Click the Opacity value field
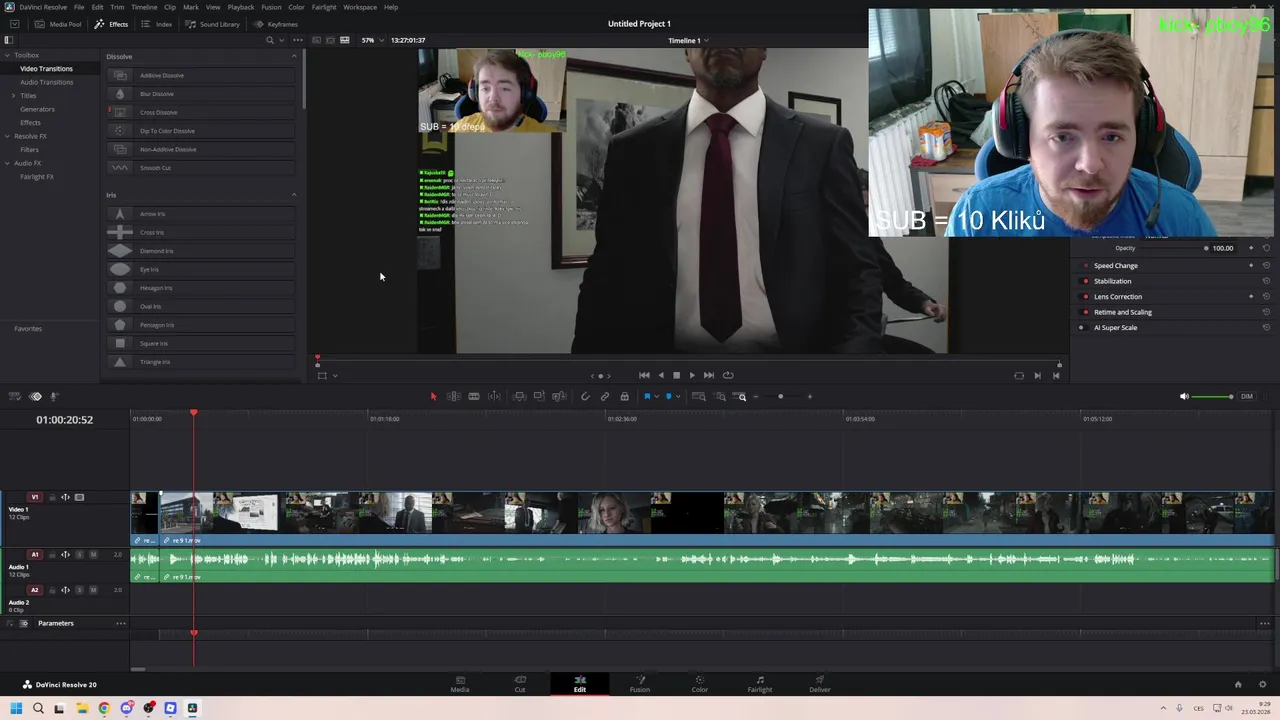This screenshot has width=1280, height=720. pos(1223,248)
